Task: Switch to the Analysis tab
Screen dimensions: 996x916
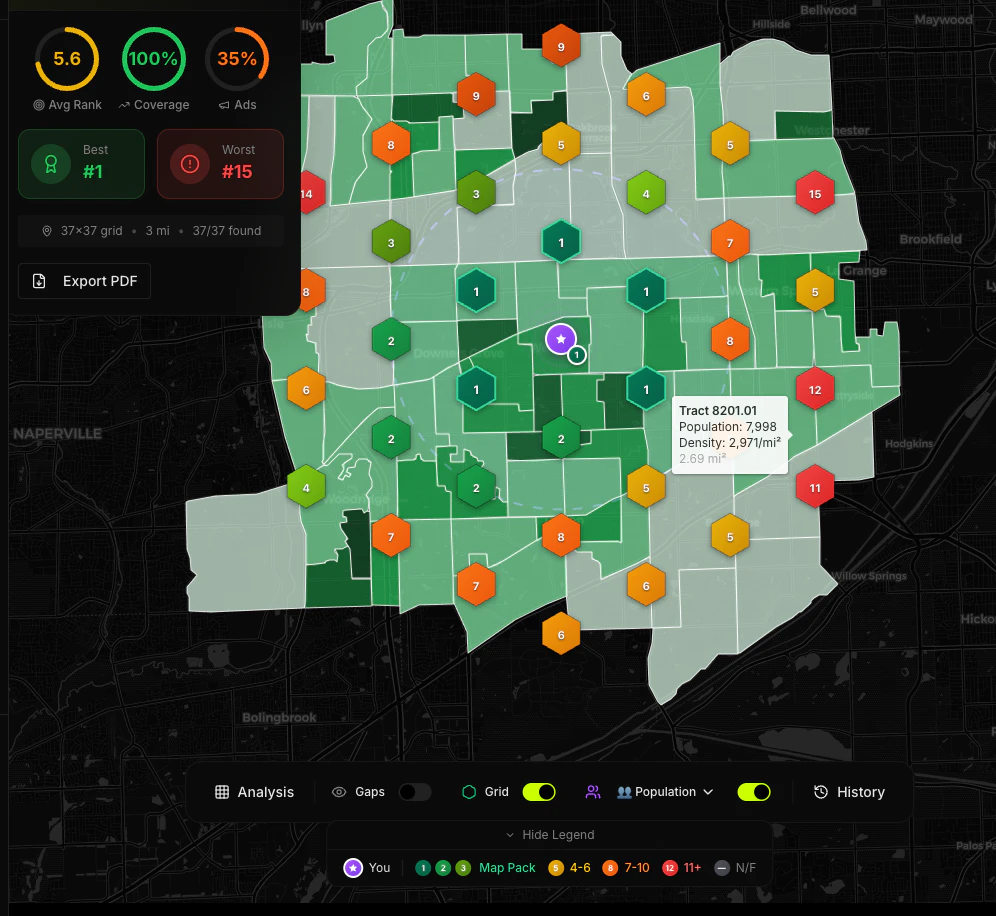Action: [255, 792]
